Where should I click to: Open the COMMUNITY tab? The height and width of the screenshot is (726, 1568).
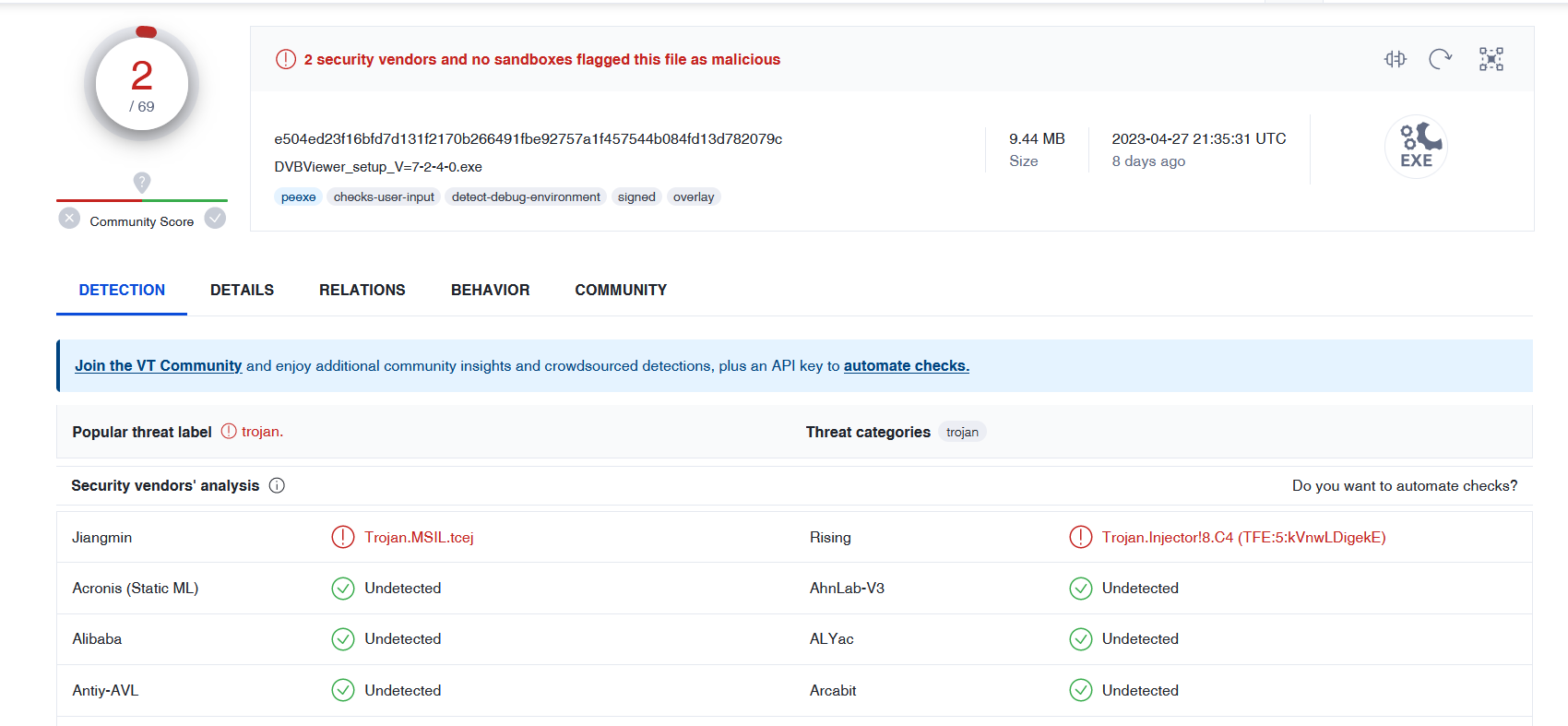click(x=621, y=290)
